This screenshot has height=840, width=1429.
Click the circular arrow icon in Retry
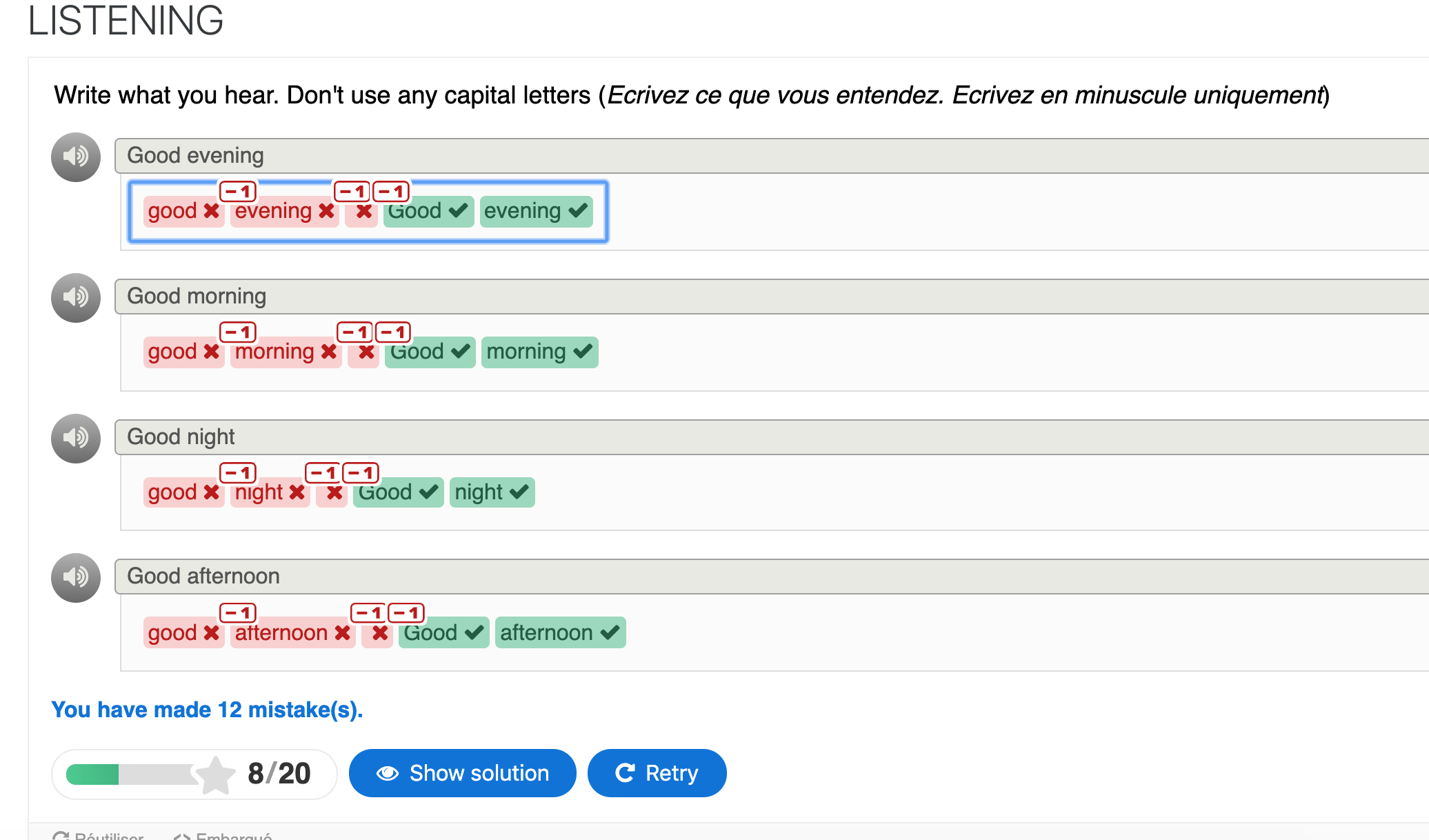pos(625,773)
